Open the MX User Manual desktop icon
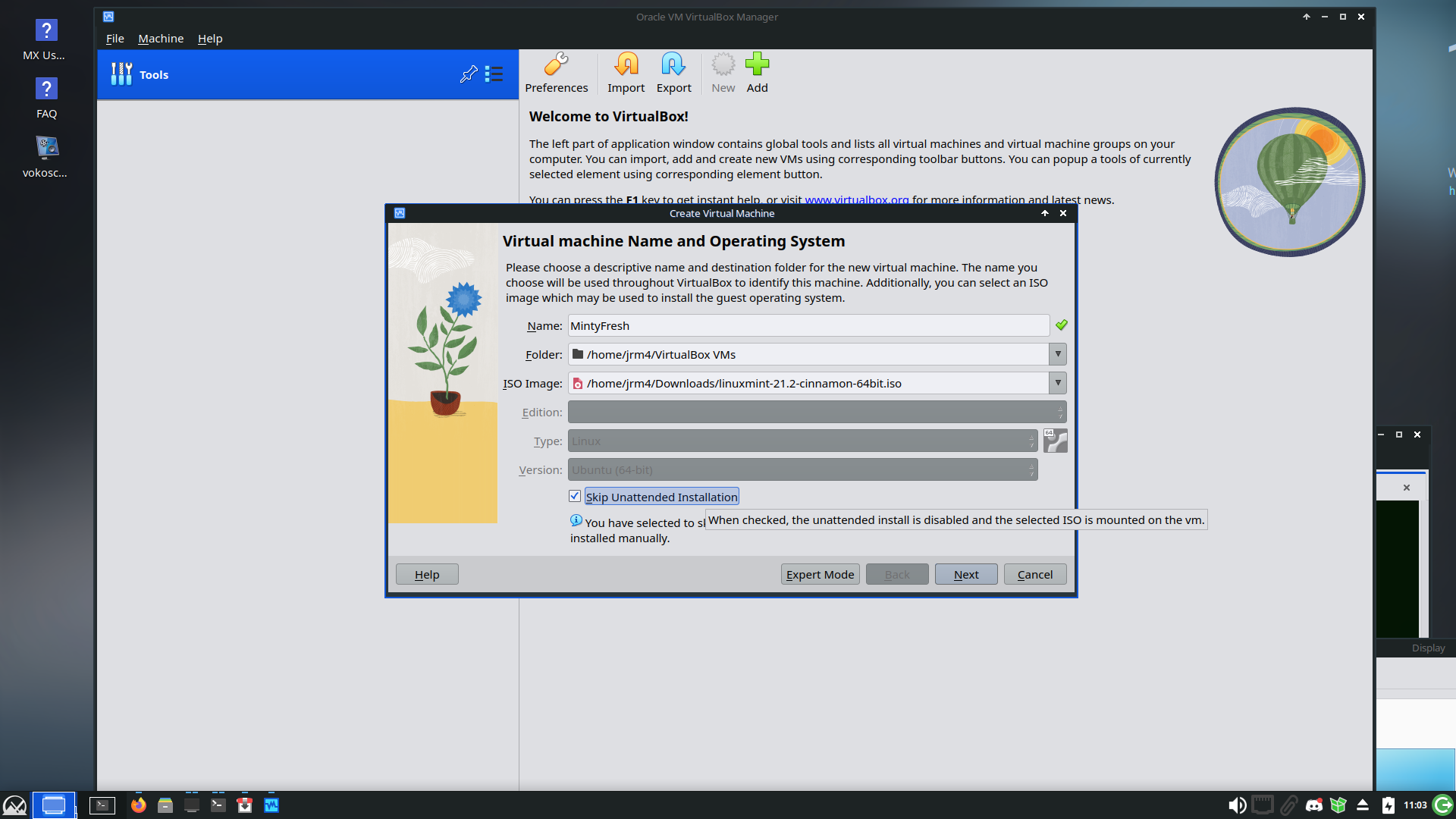The height and width of the screenshot is (819, 1456). pyautogui.click(x=45, y=40)
